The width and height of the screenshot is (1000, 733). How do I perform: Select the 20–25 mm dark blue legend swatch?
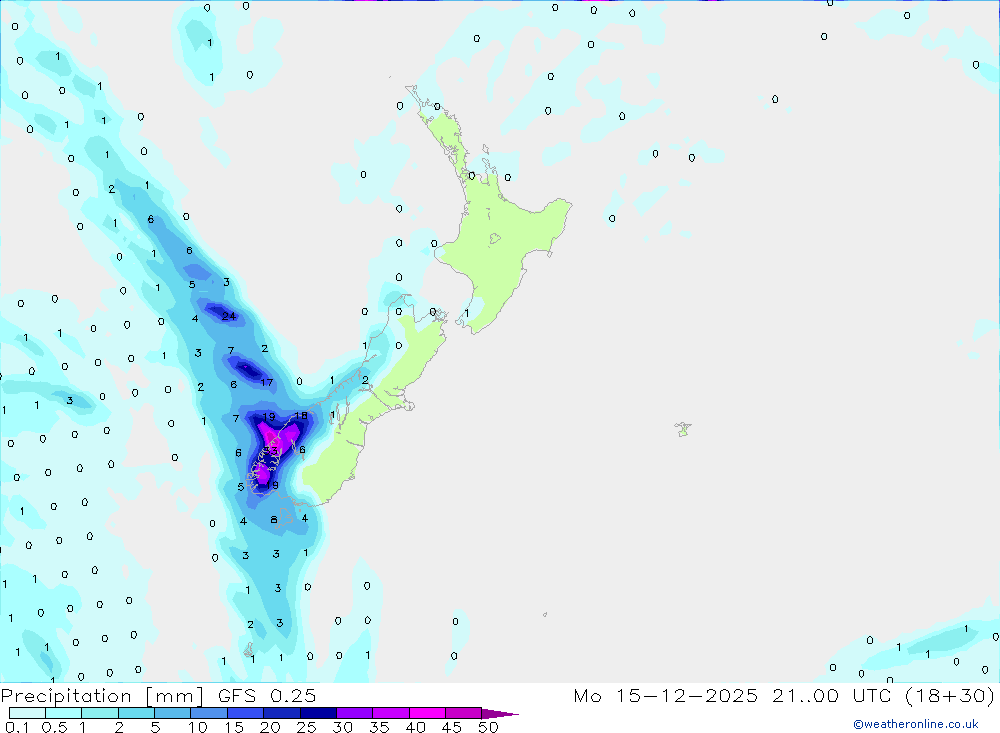click(282, 713)
